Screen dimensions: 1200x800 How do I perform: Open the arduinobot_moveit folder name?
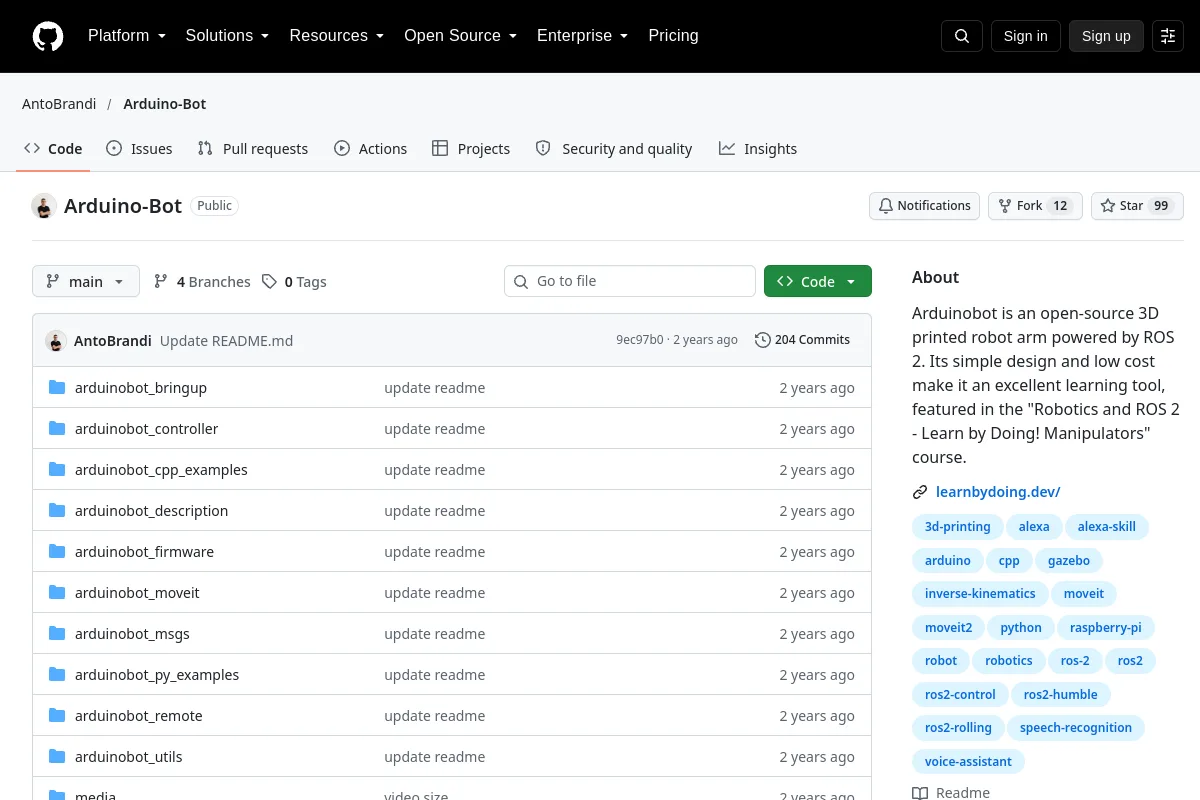click(137, 593)
